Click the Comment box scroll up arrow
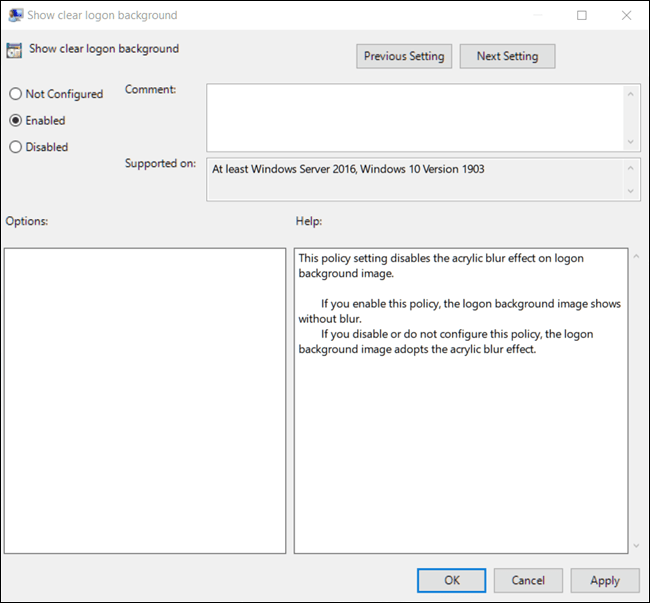 (x=632, y=94)
